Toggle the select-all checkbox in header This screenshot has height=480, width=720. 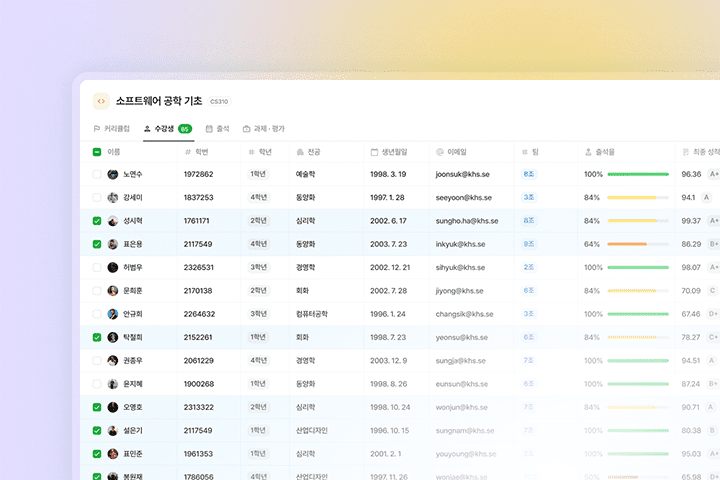97,152
